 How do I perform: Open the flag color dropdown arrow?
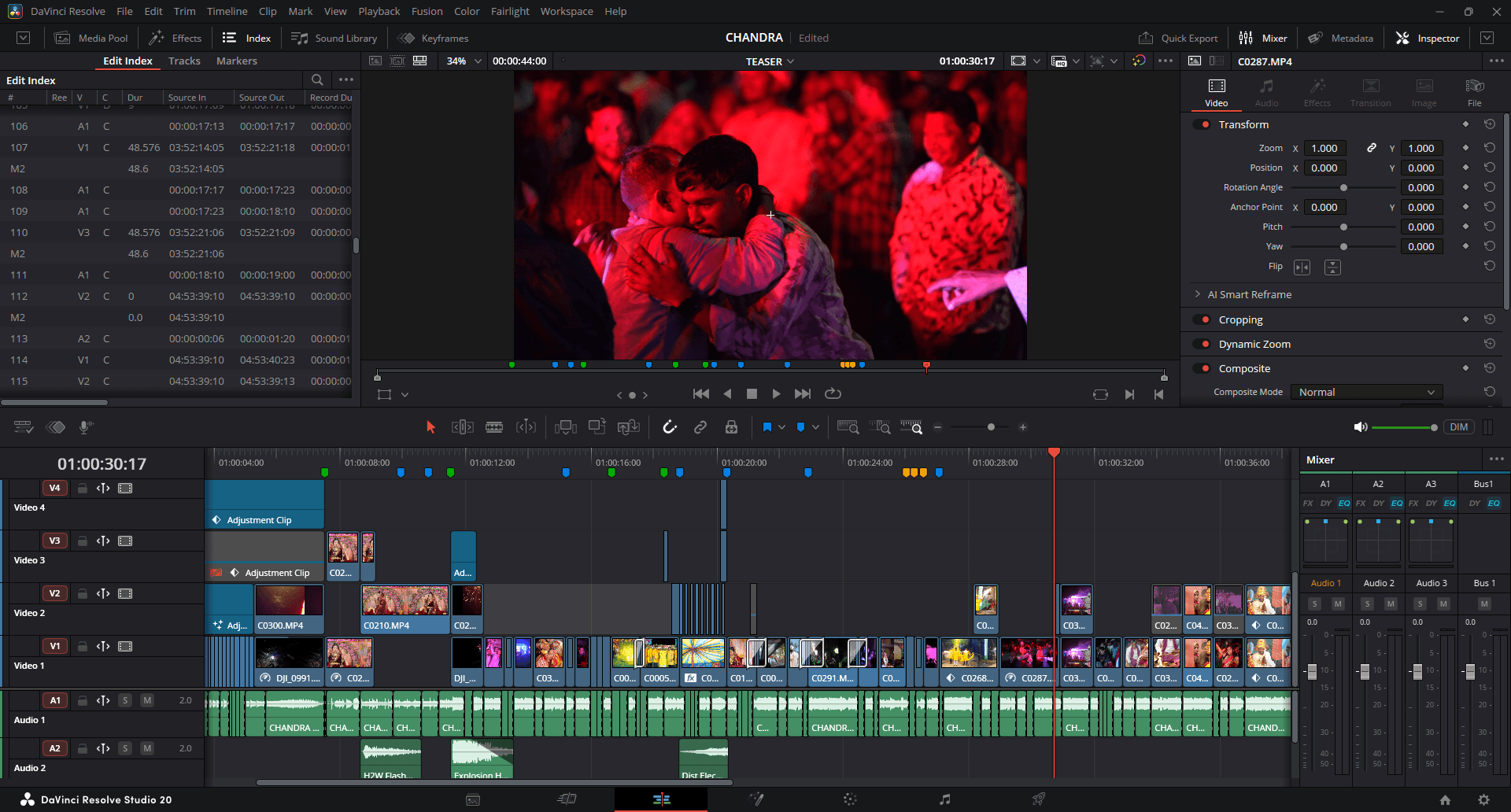(781, 427)
